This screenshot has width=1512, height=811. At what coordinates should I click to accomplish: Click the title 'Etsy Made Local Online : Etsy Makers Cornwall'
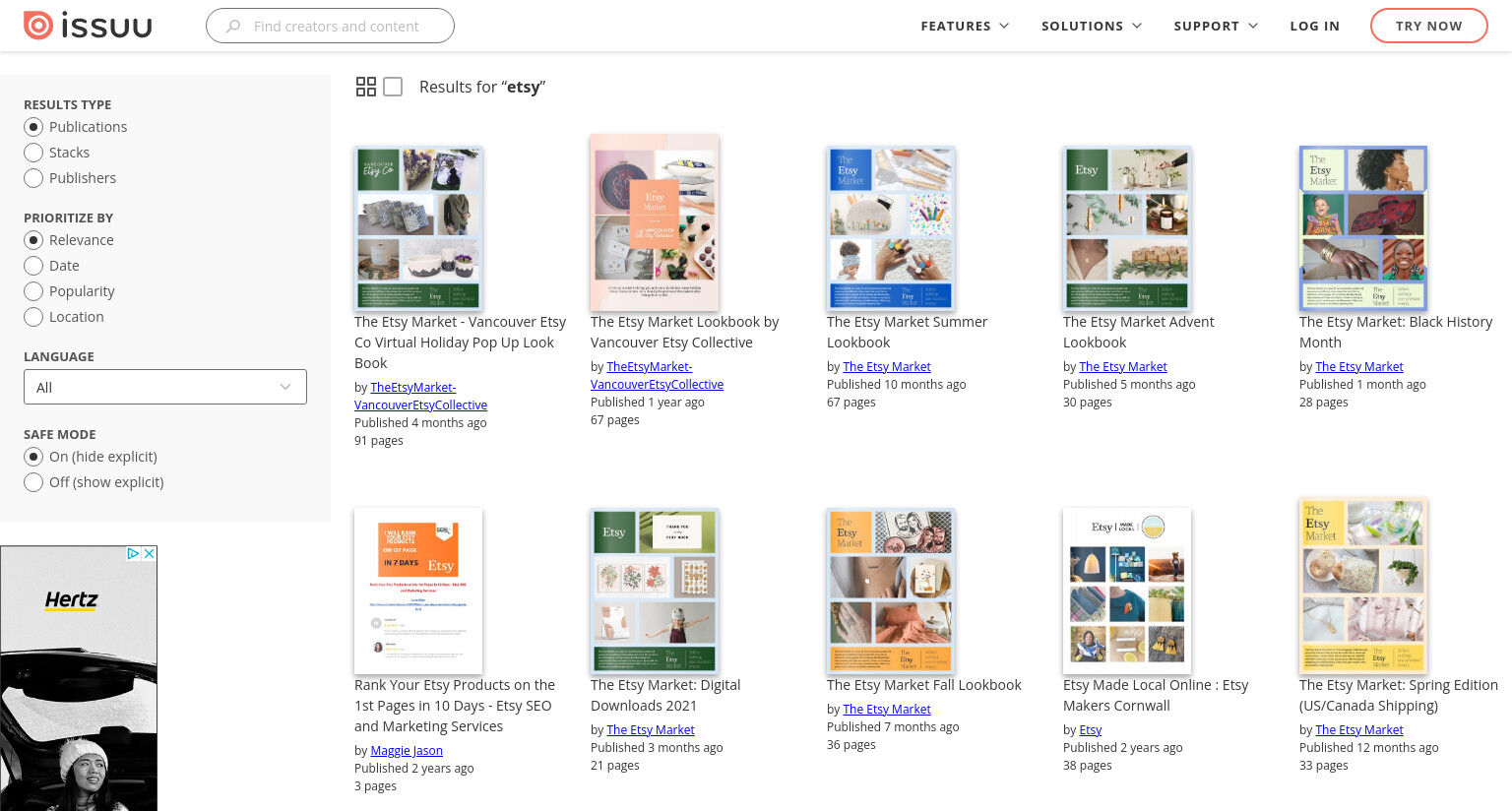tap(1156, 695)
